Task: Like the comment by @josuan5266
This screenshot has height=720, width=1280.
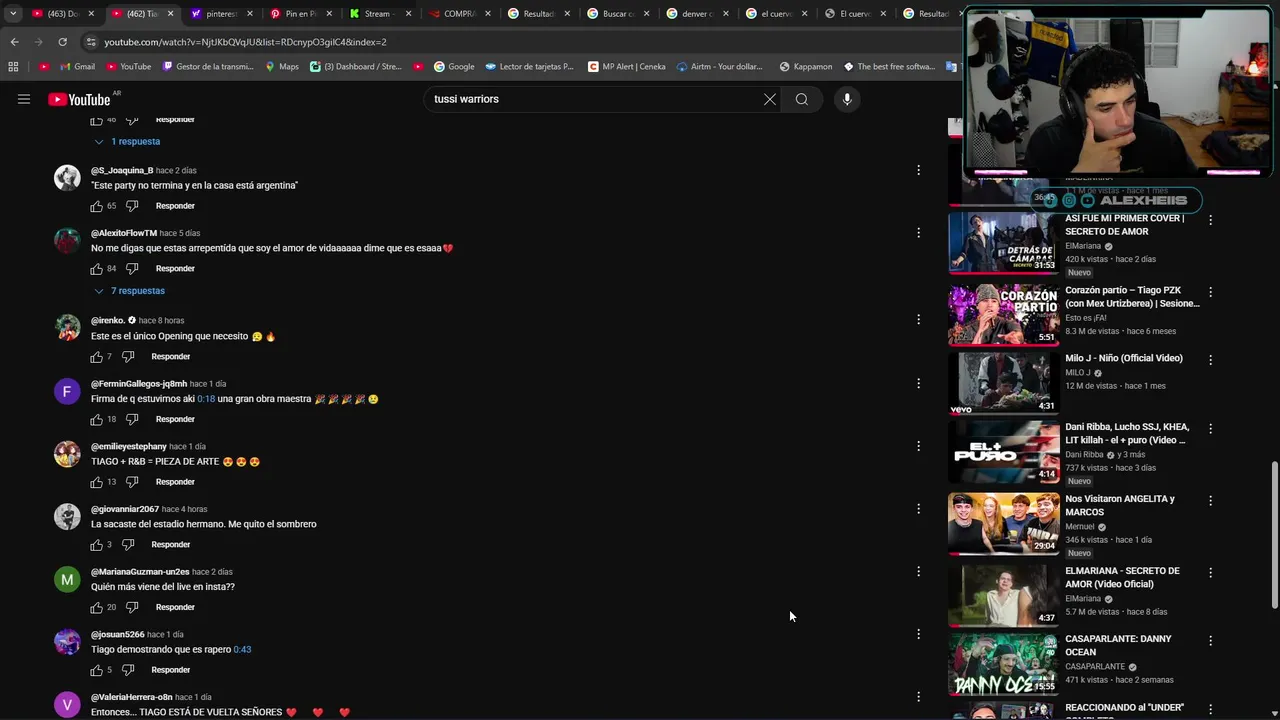Action: (x=97, y=670)
